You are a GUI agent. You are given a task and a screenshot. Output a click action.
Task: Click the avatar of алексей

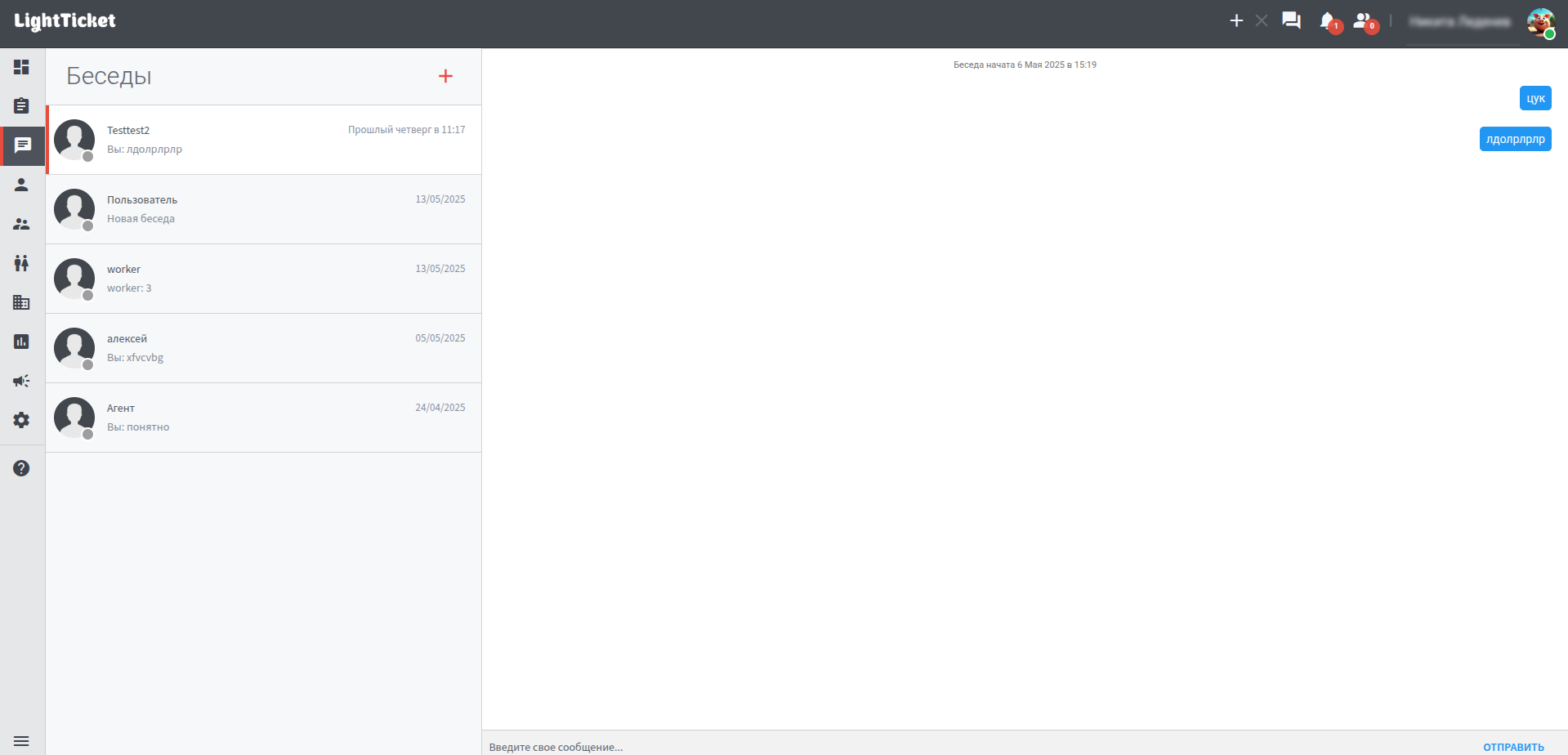tap(74, 348)
